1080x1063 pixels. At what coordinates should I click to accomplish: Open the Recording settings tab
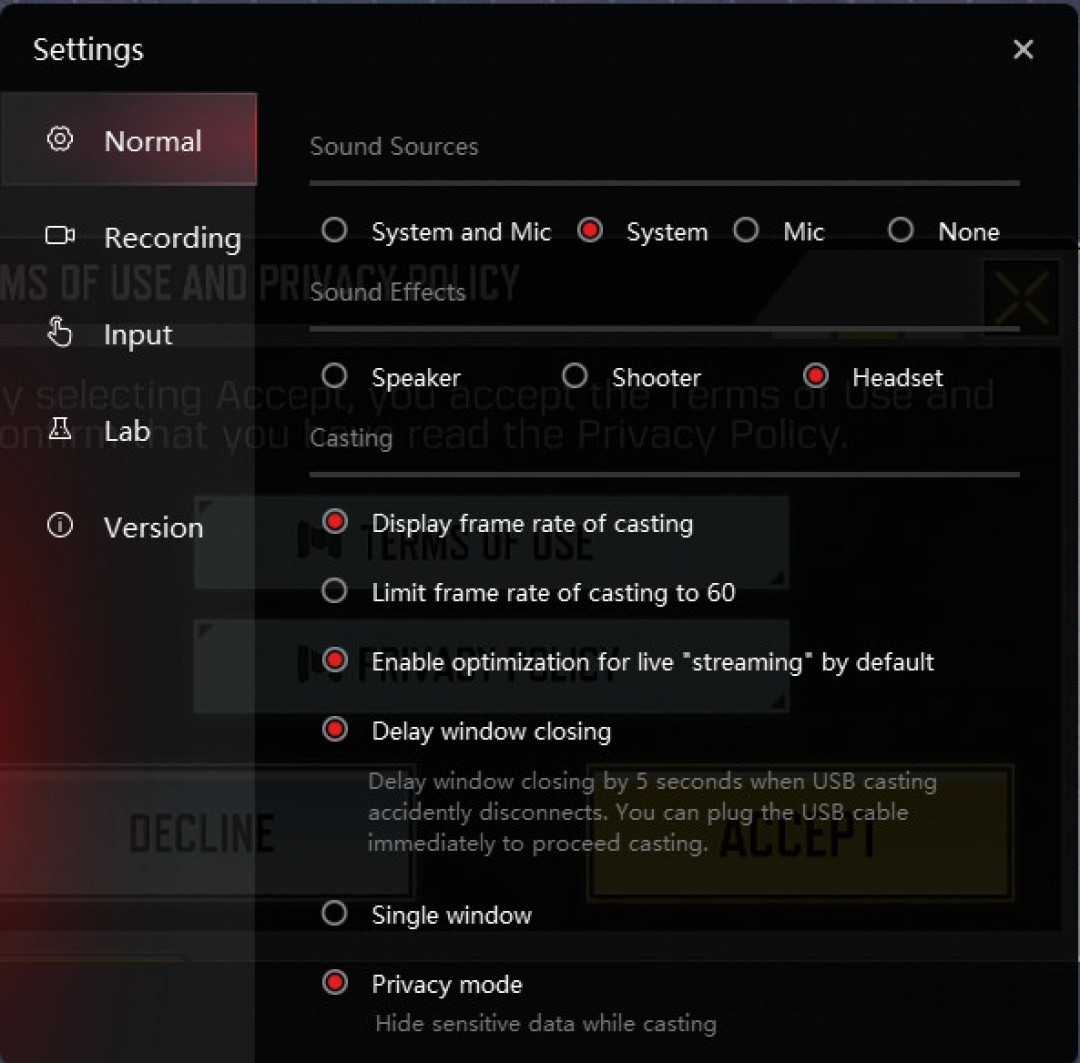[171, 238]
